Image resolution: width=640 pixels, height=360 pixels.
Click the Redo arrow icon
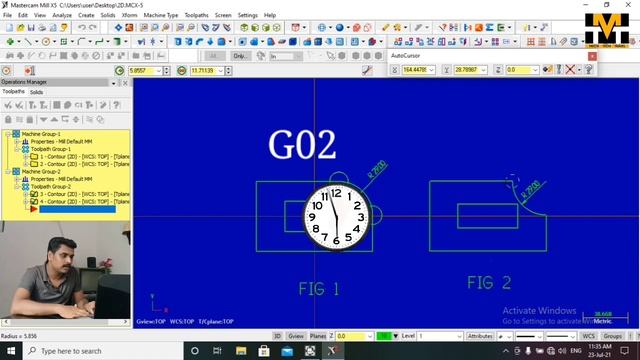(93, 28)
